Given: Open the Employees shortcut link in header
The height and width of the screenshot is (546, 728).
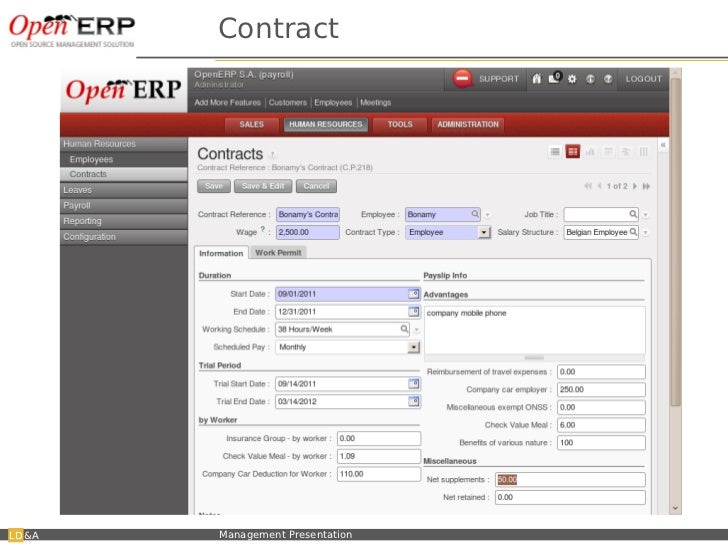Looking at the screenshot, I should coord(333,102).
